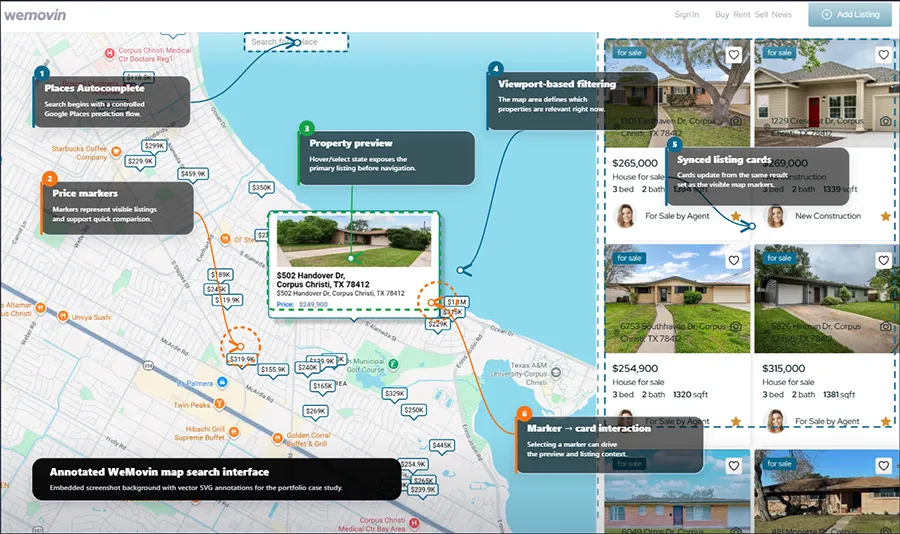This screenshot has height=534, width=900.
Task: Open the News menu item
Action: pos(782,14)
